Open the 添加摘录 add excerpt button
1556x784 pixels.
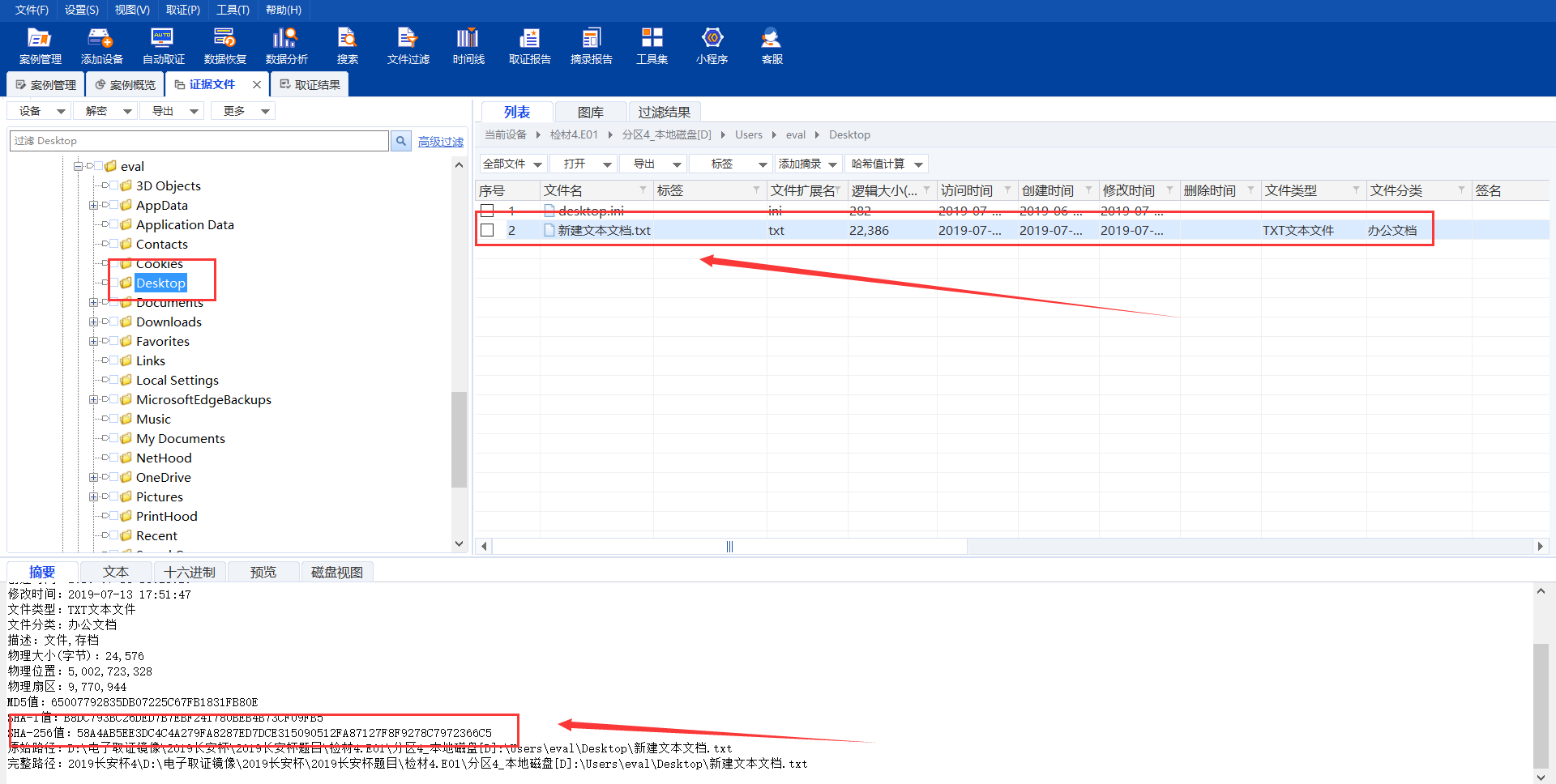coord(808,164)
